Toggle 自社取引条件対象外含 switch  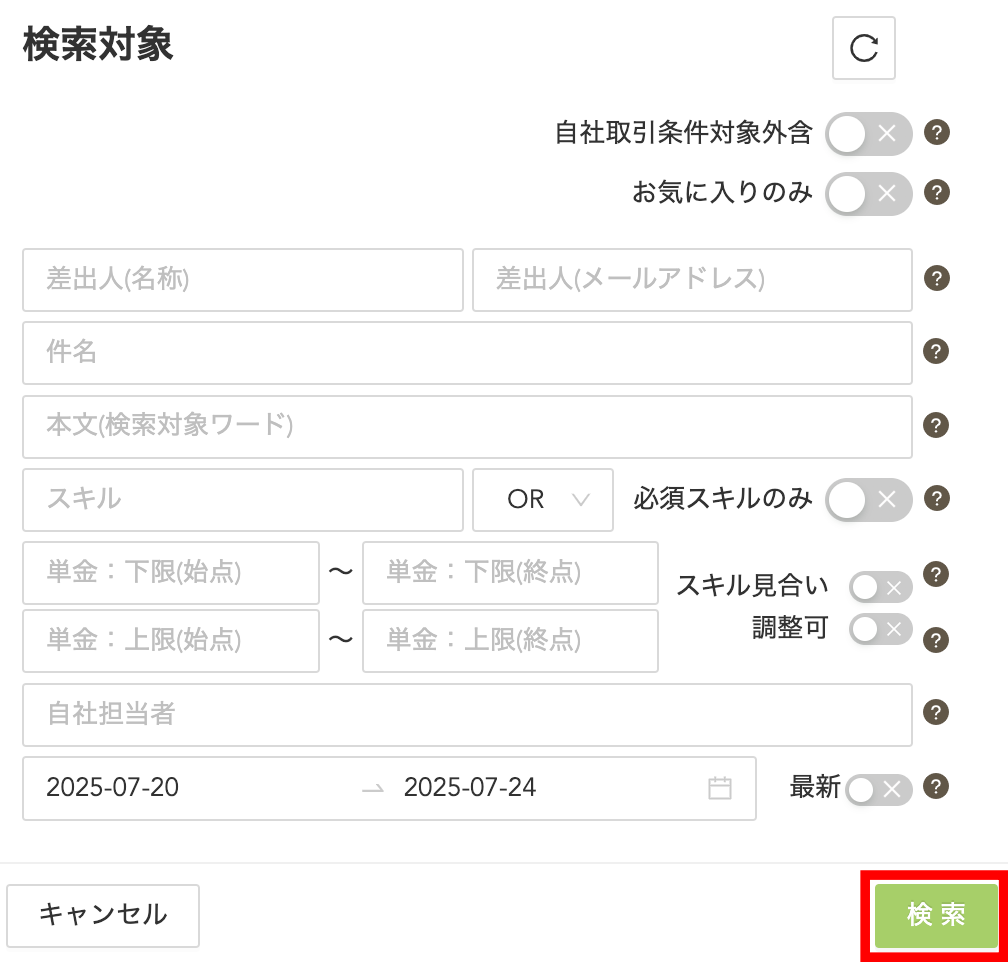pos(868,134)
